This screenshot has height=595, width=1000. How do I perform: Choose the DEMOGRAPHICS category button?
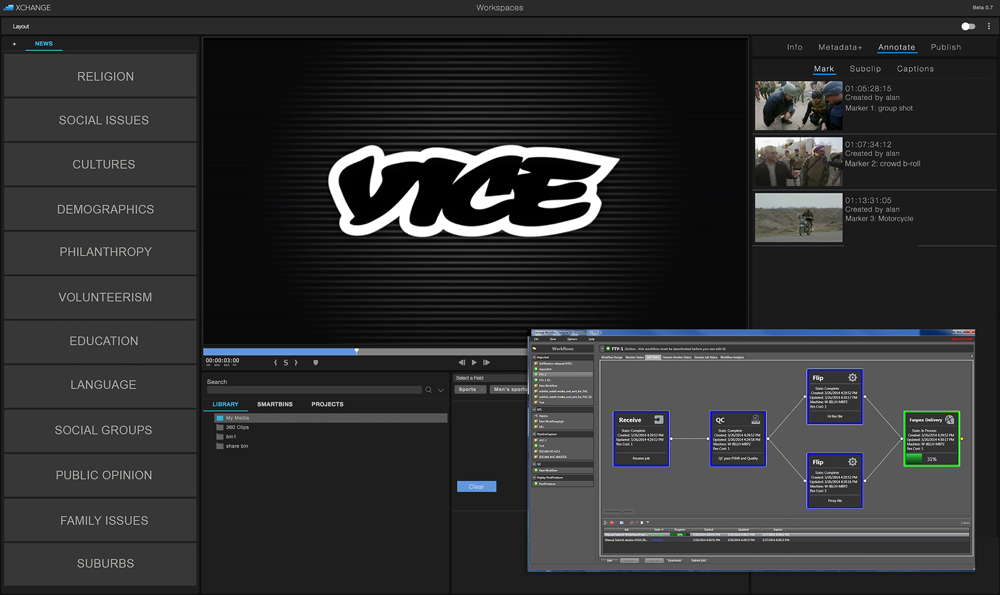[101, 209]
